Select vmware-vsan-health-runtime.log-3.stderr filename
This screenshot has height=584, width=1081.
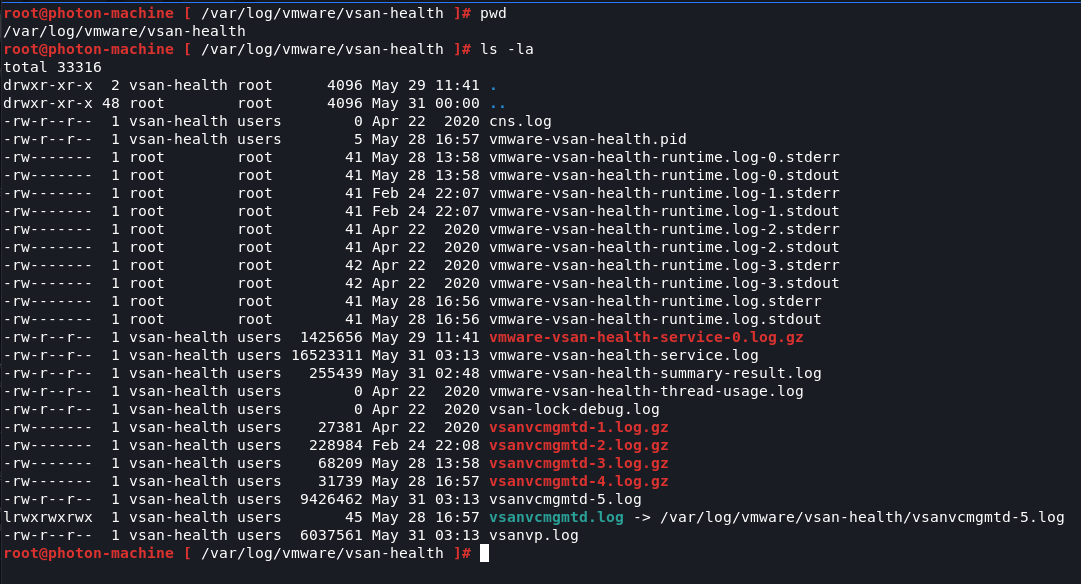(x=664, y=265)
